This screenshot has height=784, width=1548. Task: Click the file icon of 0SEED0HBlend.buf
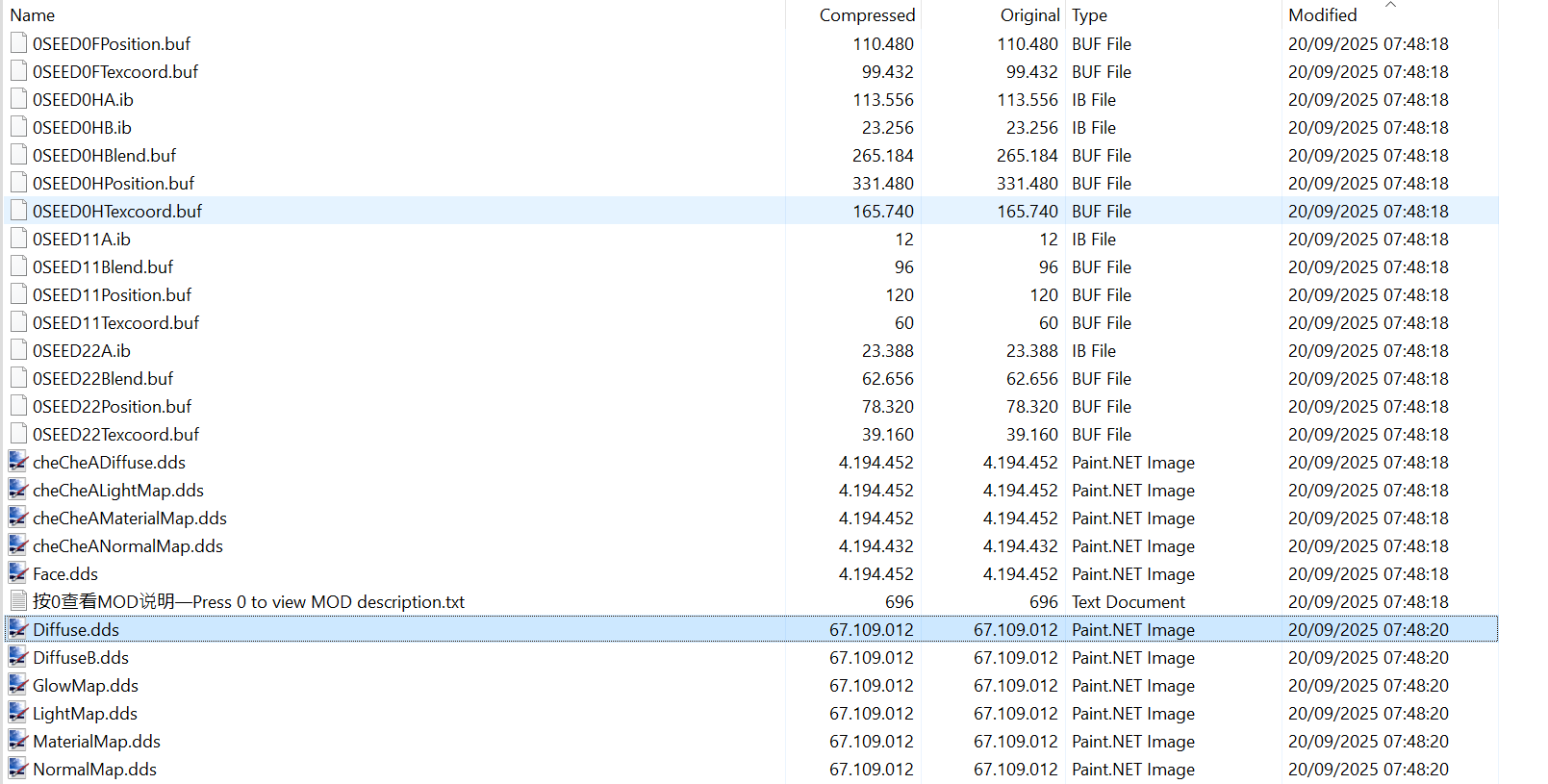tap(18, 155)
